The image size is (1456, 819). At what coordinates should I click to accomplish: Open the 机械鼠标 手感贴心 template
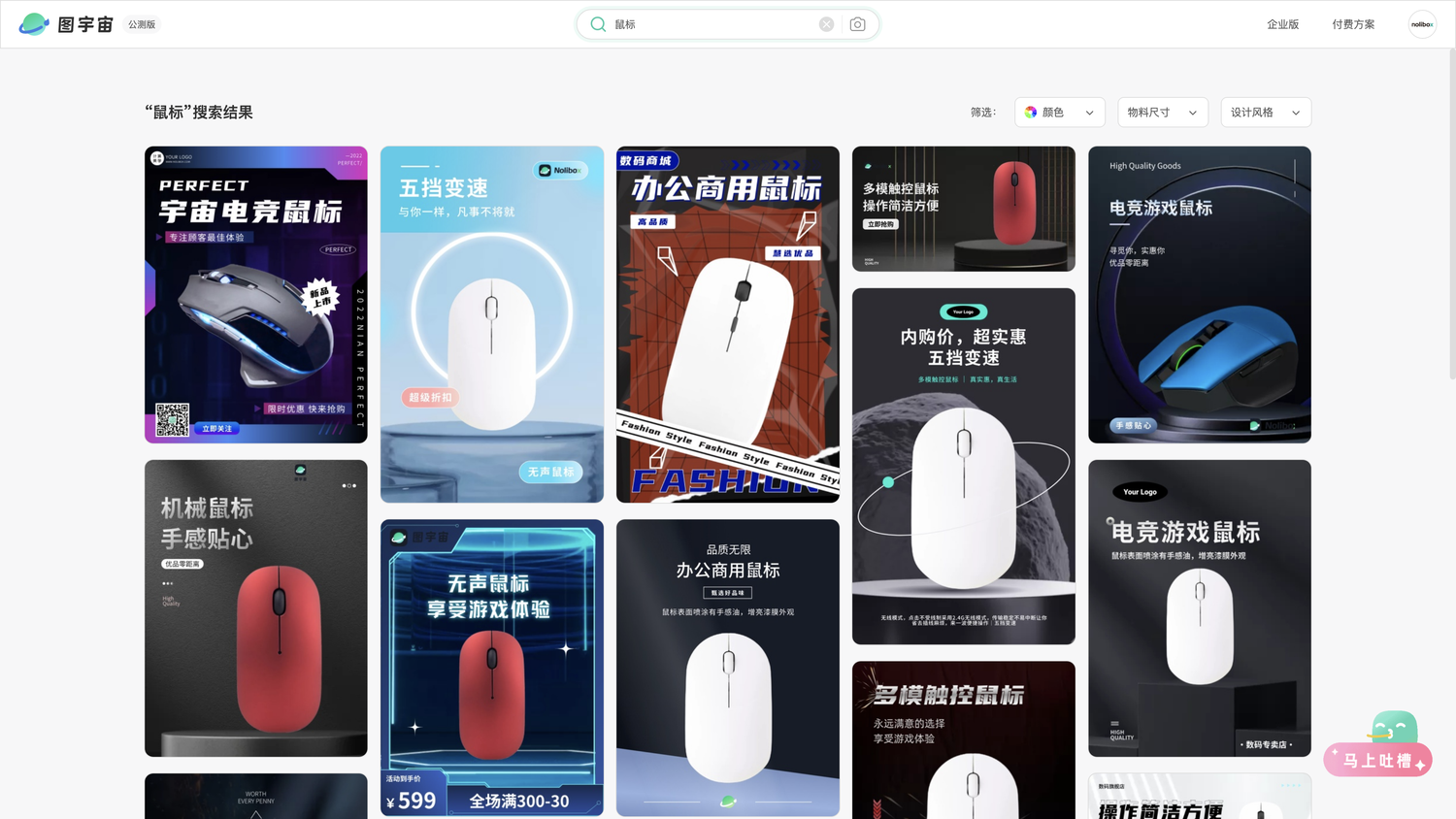coord(256,608)
